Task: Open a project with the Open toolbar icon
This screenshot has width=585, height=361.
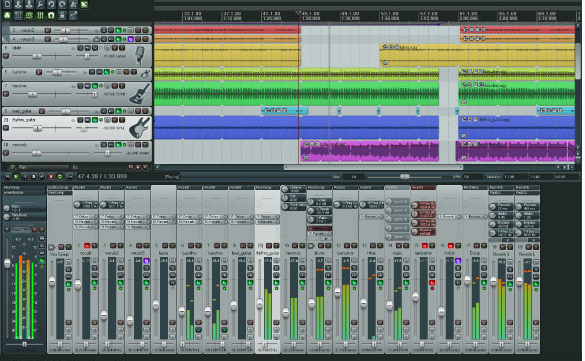Action: [x=18, y=4]
